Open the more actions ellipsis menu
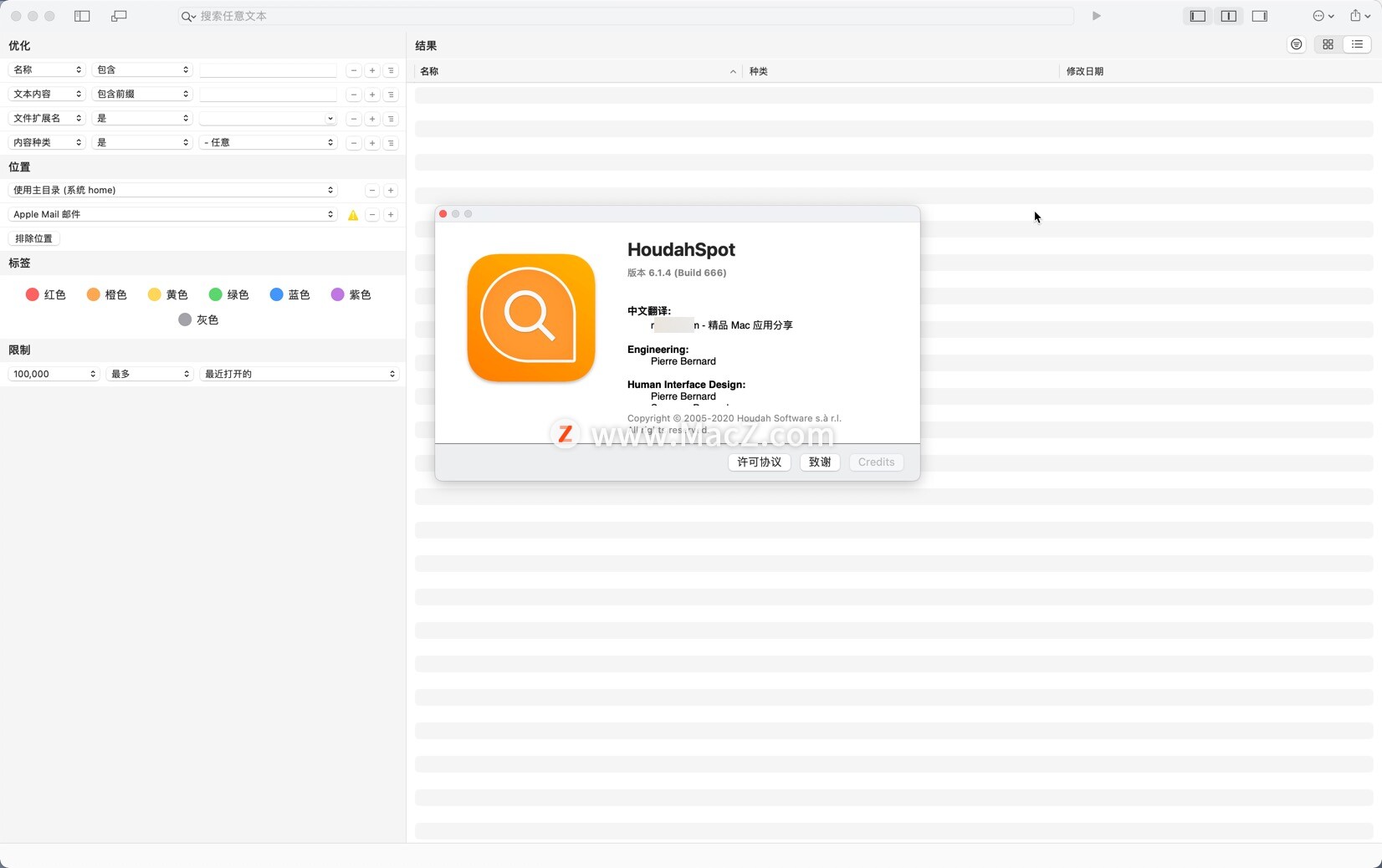 [x=1323, y=16]
